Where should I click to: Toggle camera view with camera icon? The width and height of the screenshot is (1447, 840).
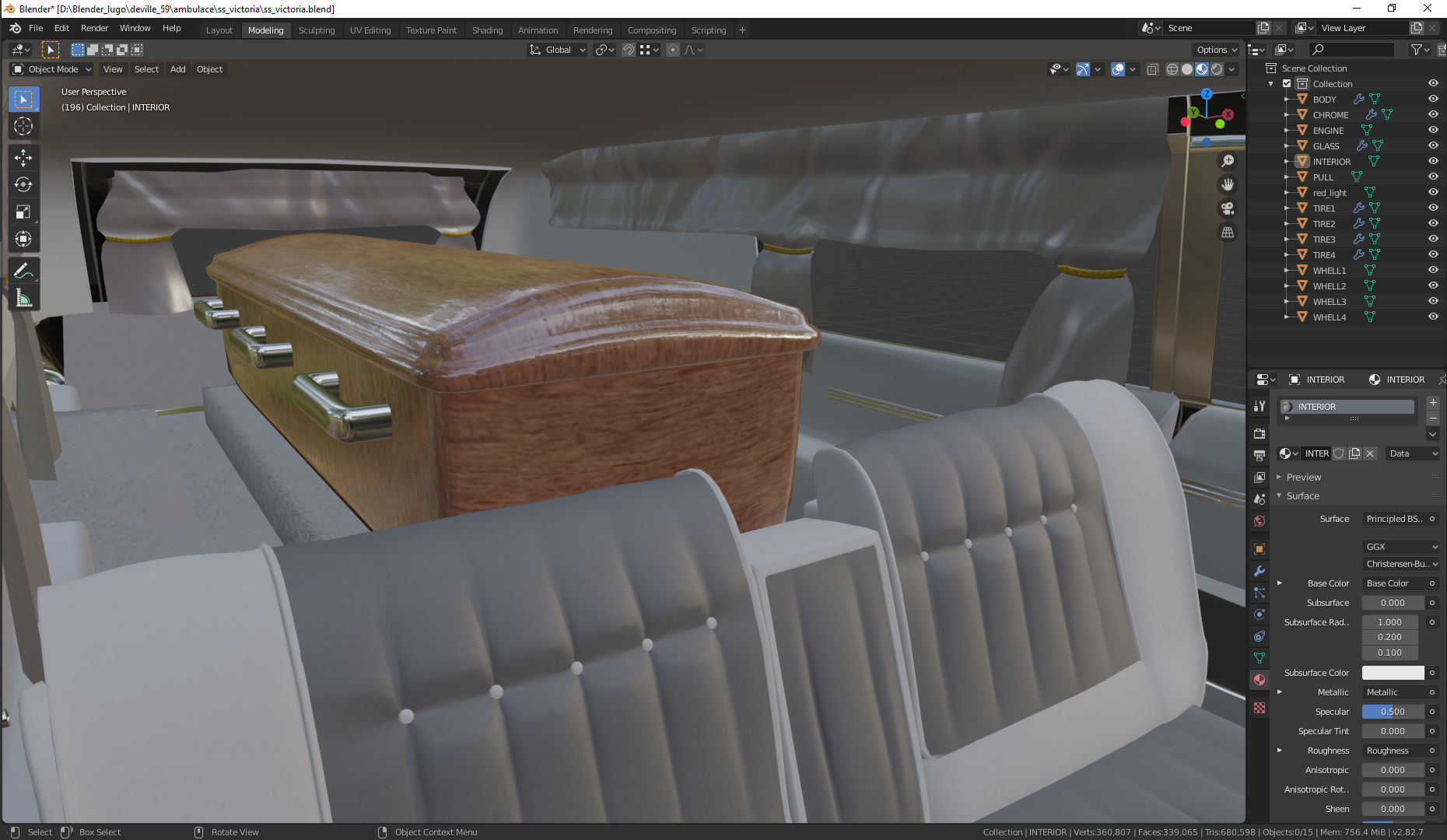point(1228,208)
